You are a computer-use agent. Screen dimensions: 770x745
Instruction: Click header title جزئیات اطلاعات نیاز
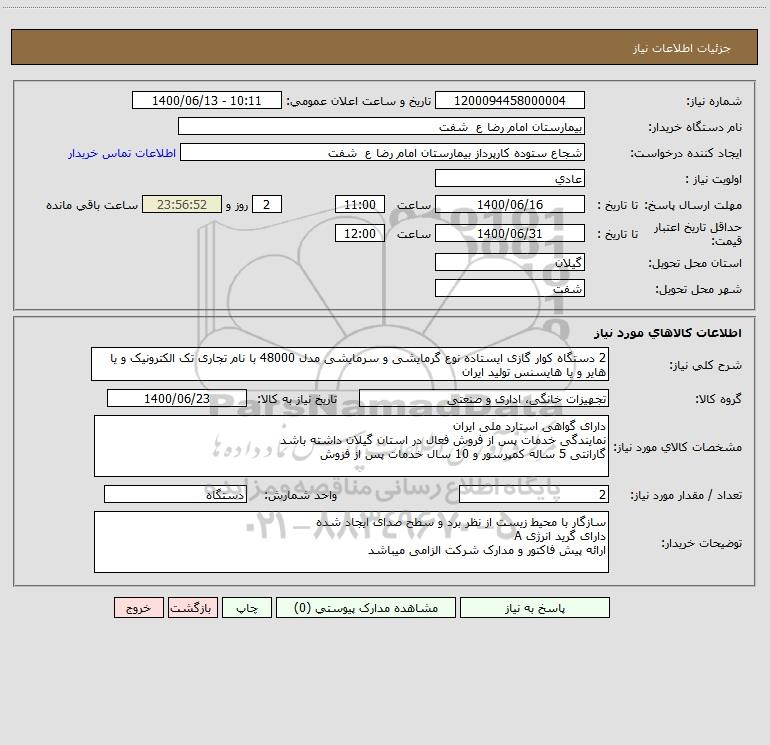pyautogui.click(x=682, y=48)
